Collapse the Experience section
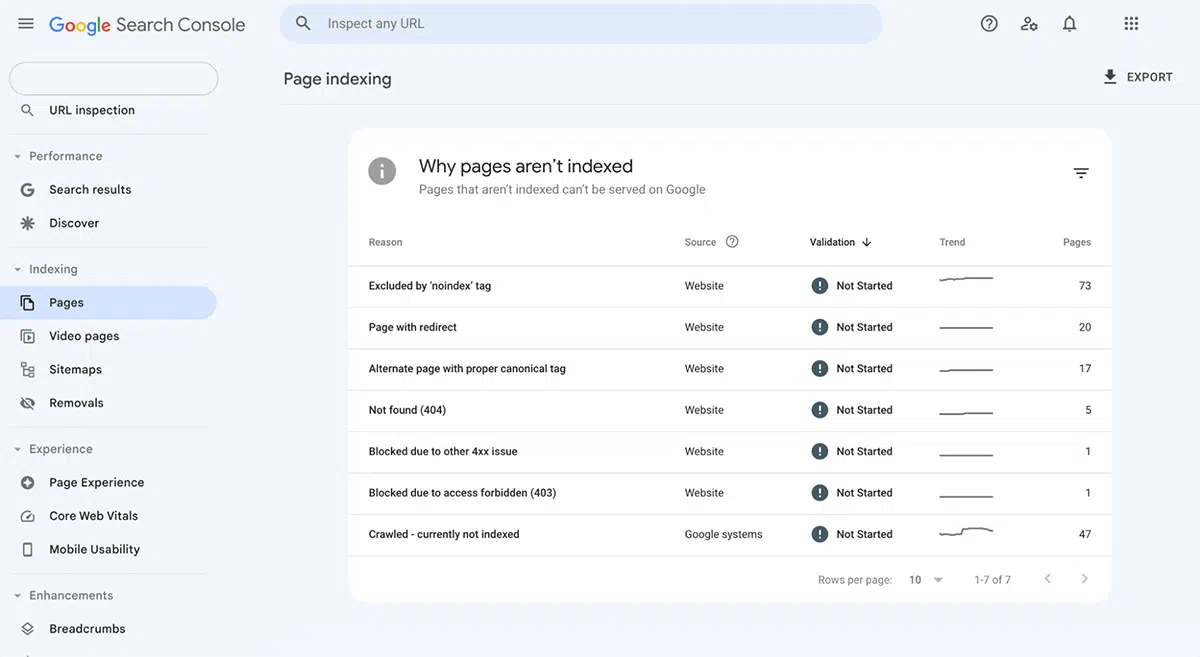This screenshot has width=1200, height=657. (17, 449)
